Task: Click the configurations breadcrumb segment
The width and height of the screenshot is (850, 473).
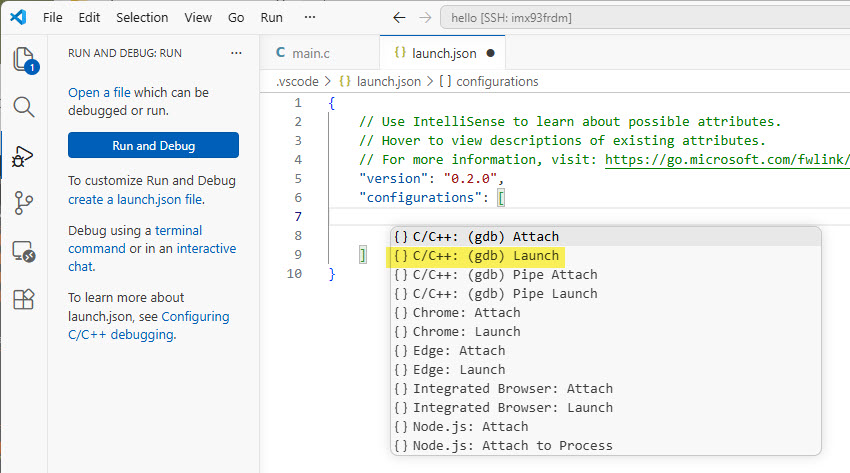Action: tap(488, 81)
